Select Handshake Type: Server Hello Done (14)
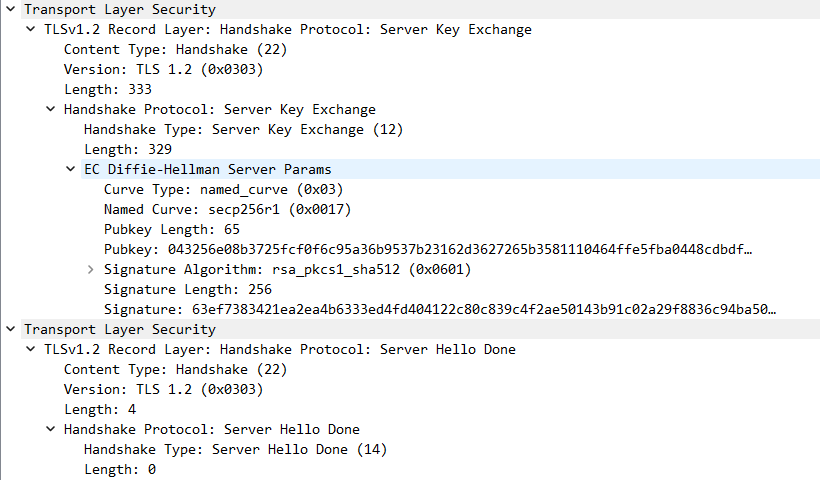The height and width of the screenshot is (480, 820). click(235, 449)
